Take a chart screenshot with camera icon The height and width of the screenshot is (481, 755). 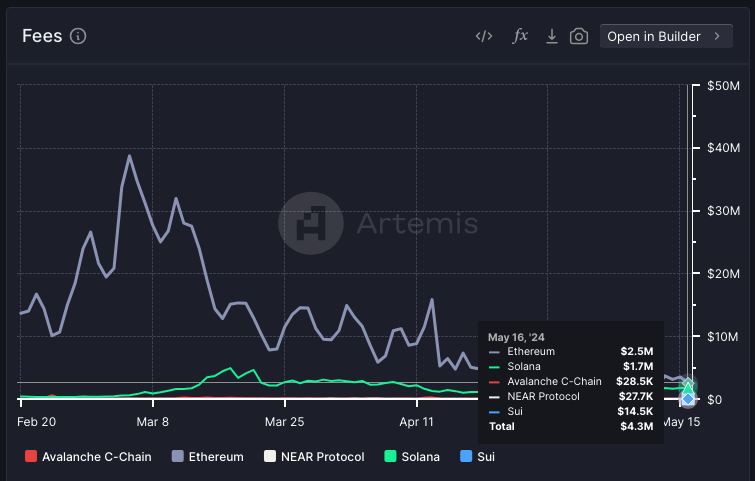coord(579,36)
